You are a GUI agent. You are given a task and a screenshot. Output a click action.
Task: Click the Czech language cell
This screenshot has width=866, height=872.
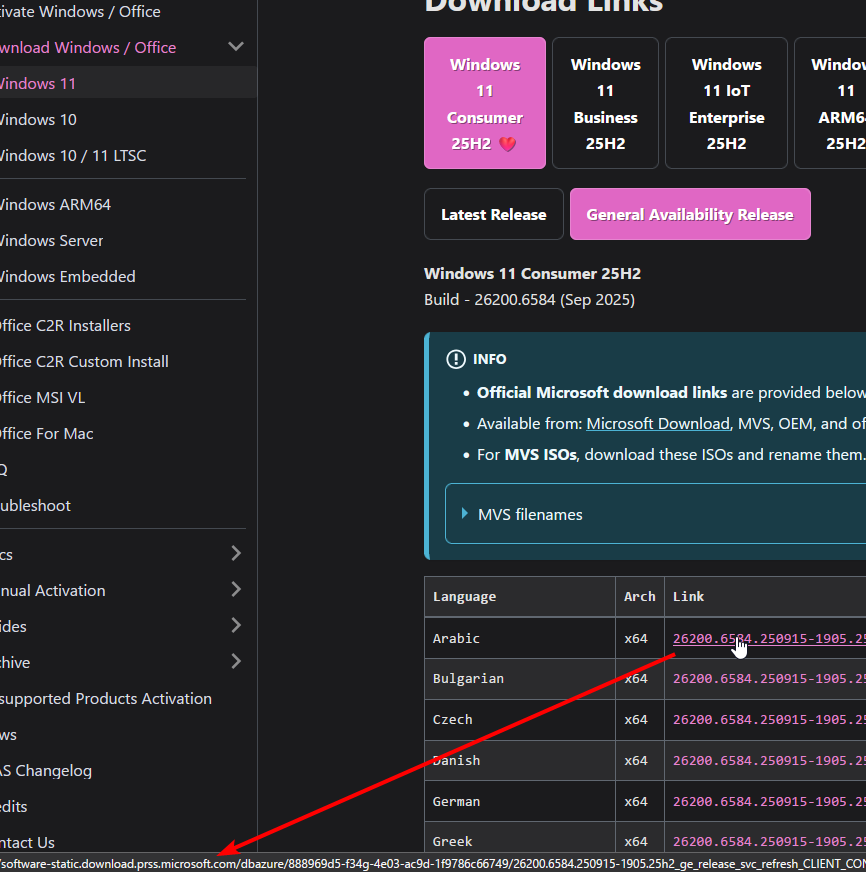(519, 720)
